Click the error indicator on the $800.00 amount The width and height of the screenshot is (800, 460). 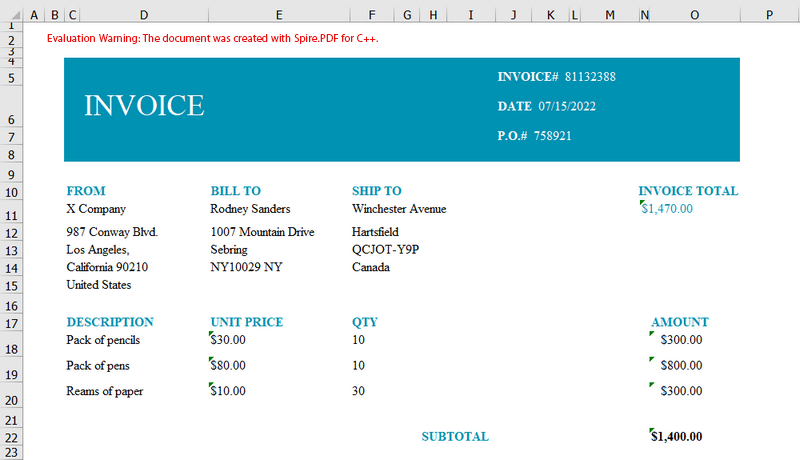(652, 361)
